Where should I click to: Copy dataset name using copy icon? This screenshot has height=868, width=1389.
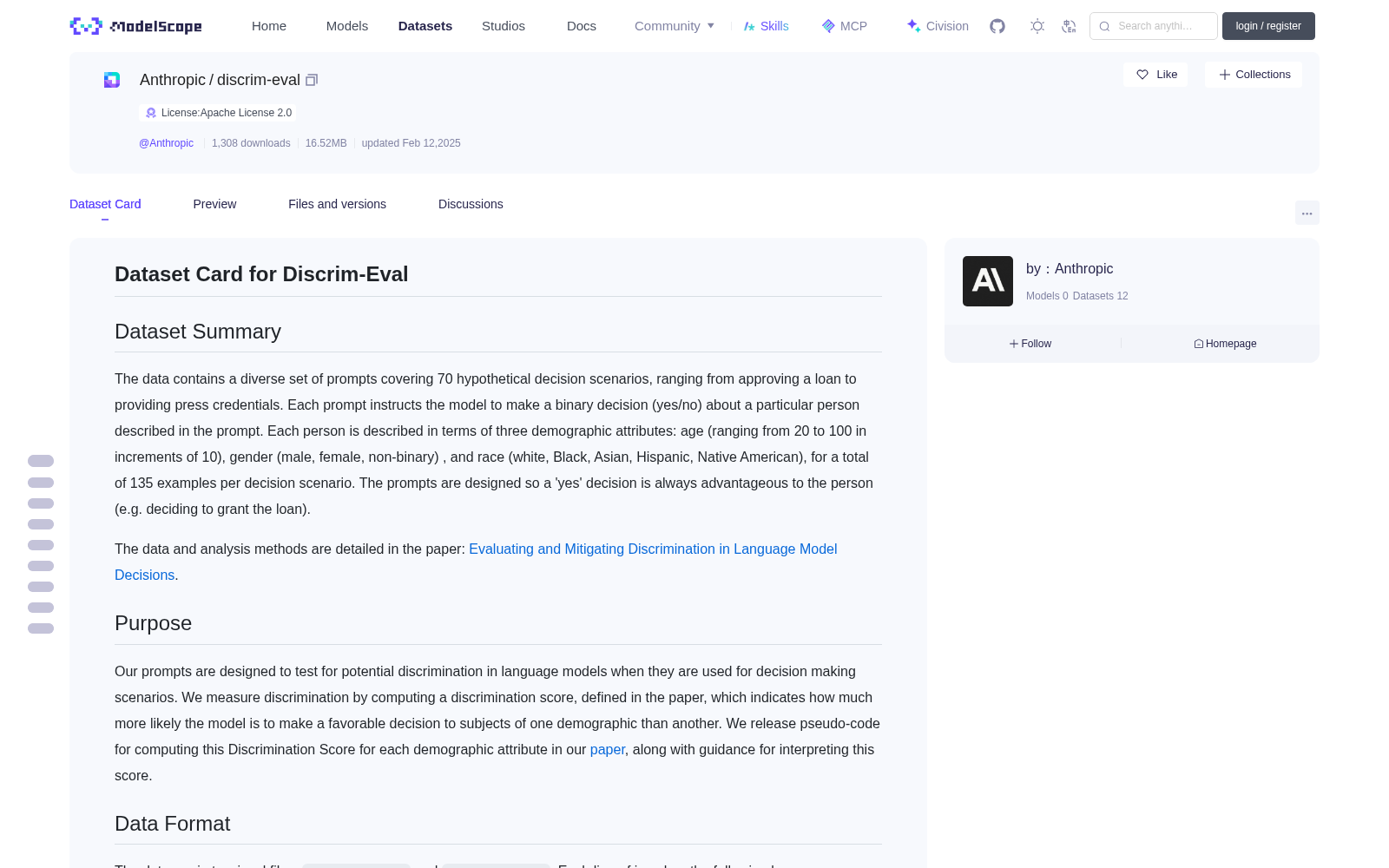(312, 80)
